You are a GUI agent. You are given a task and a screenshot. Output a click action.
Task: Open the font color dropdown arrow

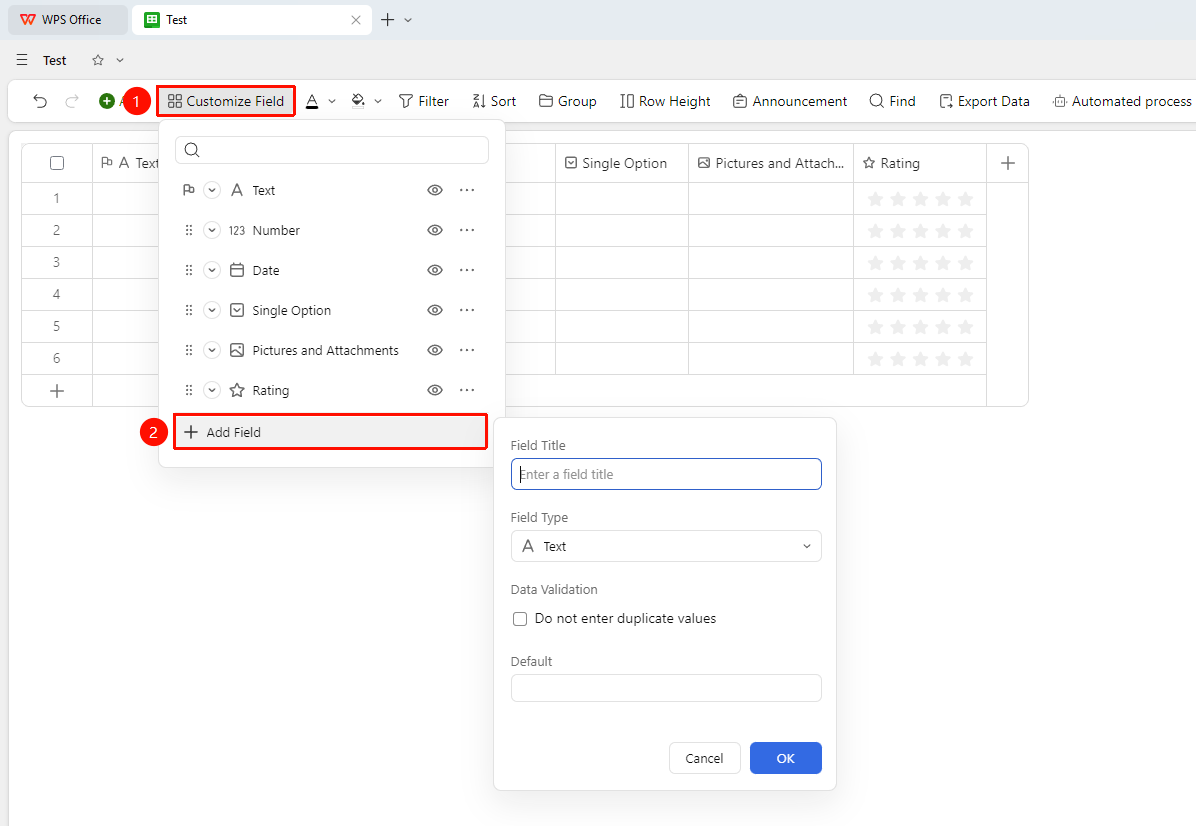click(332, 101)
